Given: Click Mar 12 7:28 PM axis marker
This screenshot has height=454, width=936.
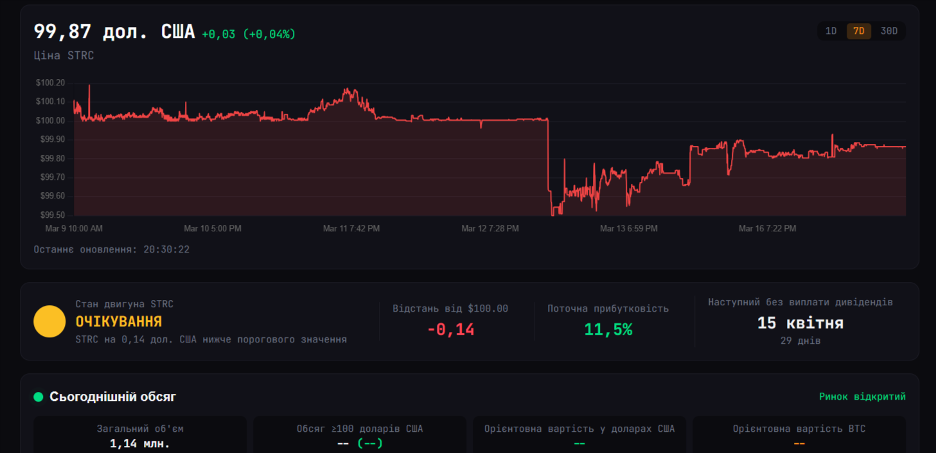Looking at the screenshot, I should pos(490,228).
